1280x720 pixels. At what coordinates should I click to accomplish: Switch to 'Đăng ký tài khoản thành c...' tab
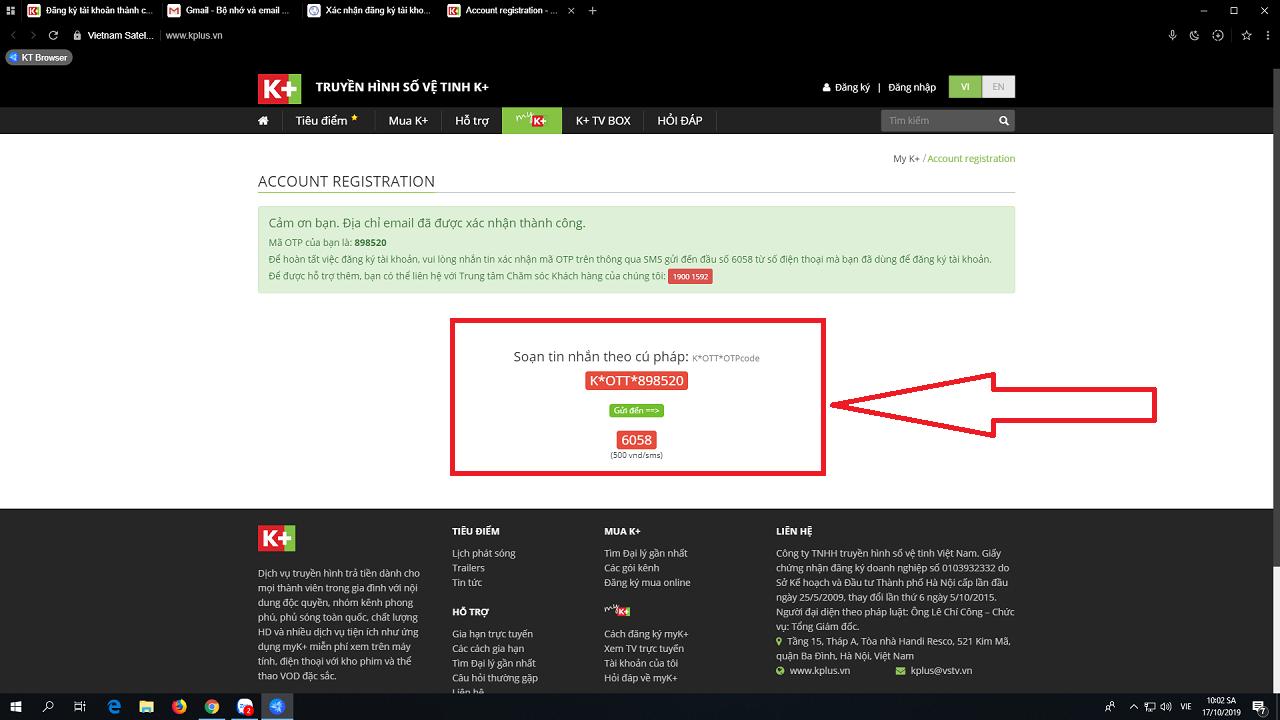90,11
